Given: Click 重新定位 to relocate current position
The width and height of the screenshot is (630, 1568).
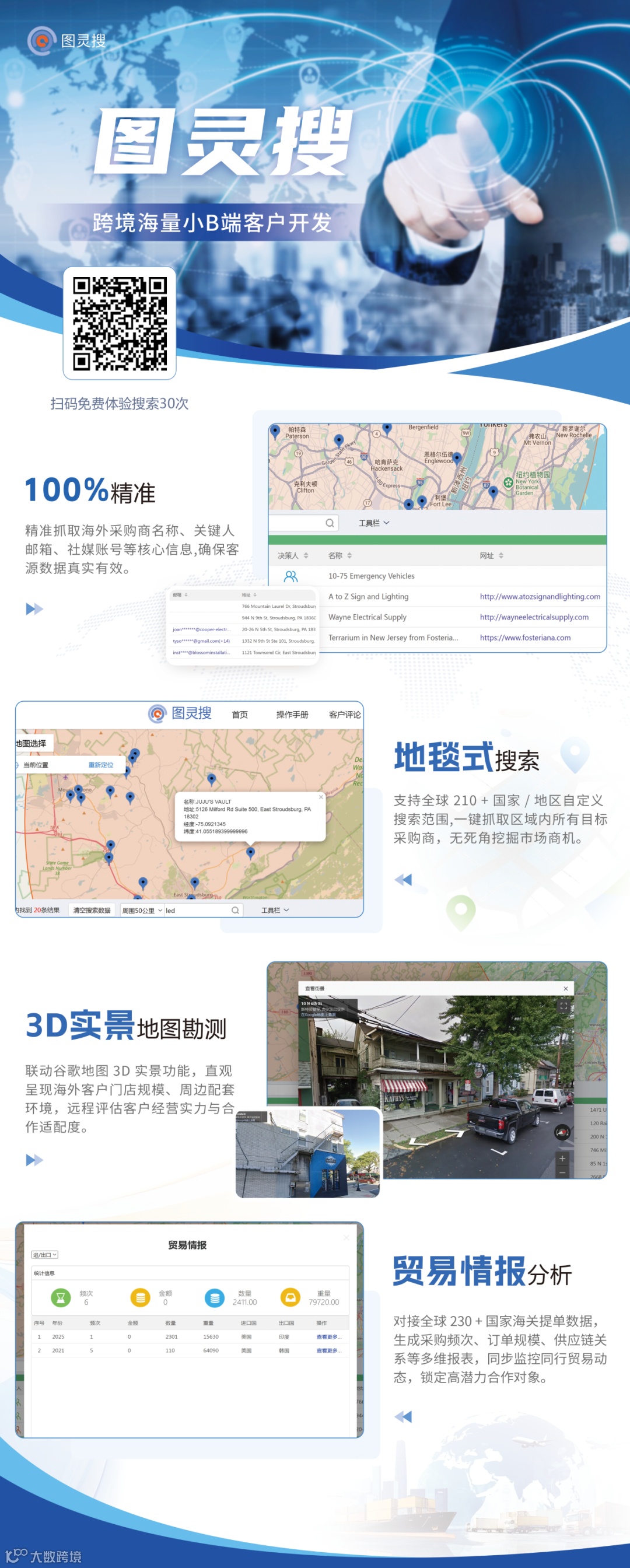Looking at the screenshot, I should tap(100, 765).
